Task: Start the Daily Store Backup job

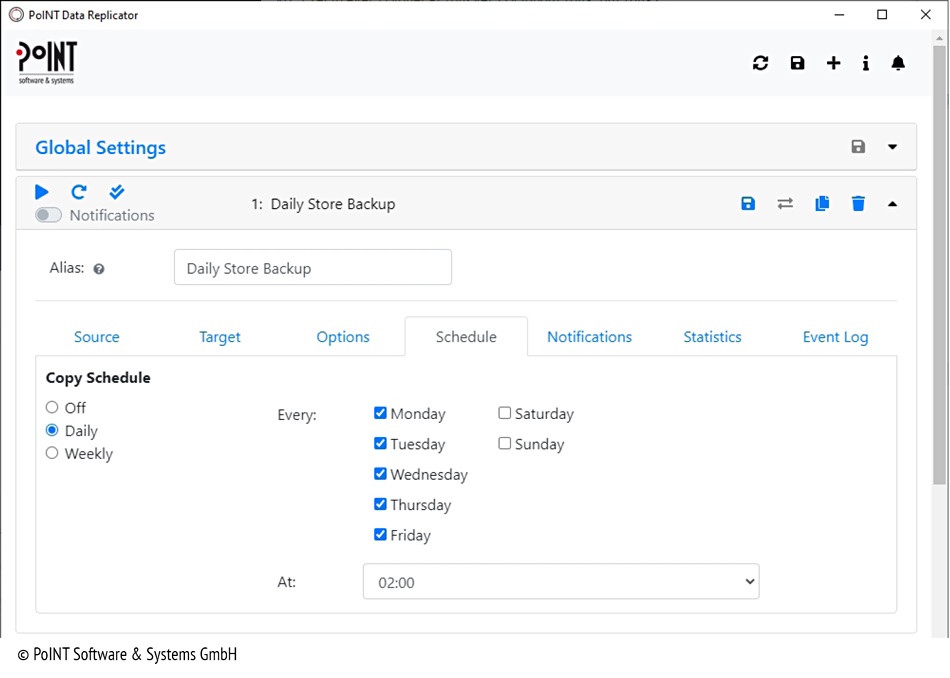Action: point(42,192)
